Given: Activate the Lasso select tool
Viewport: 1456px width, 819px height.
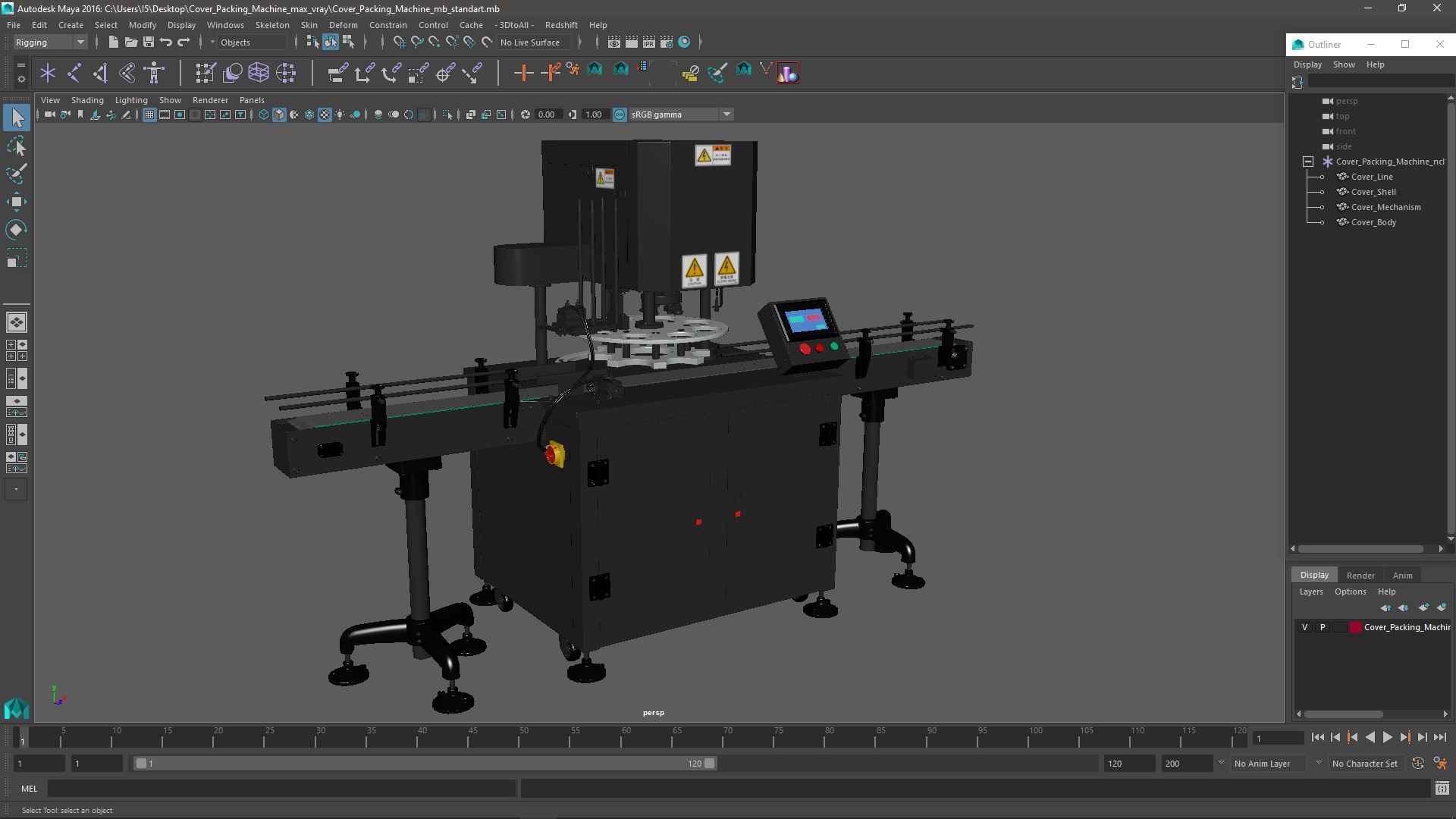Looking at the screenshot, I should pos(17,146).
